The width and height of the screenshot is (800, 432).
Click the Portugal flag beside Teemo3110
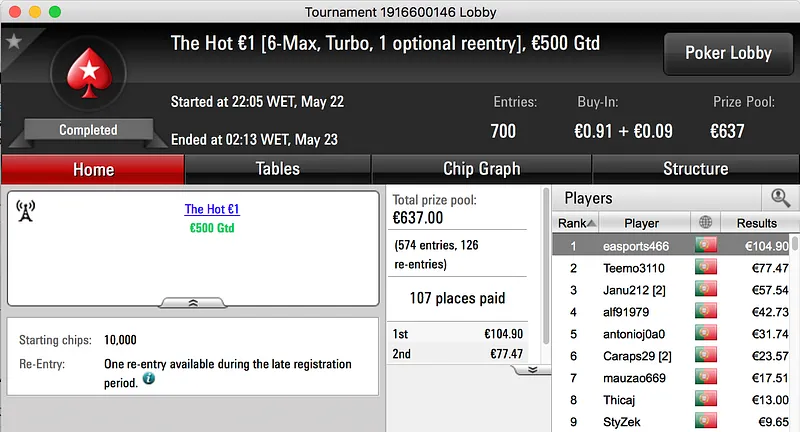coord(707,268)
